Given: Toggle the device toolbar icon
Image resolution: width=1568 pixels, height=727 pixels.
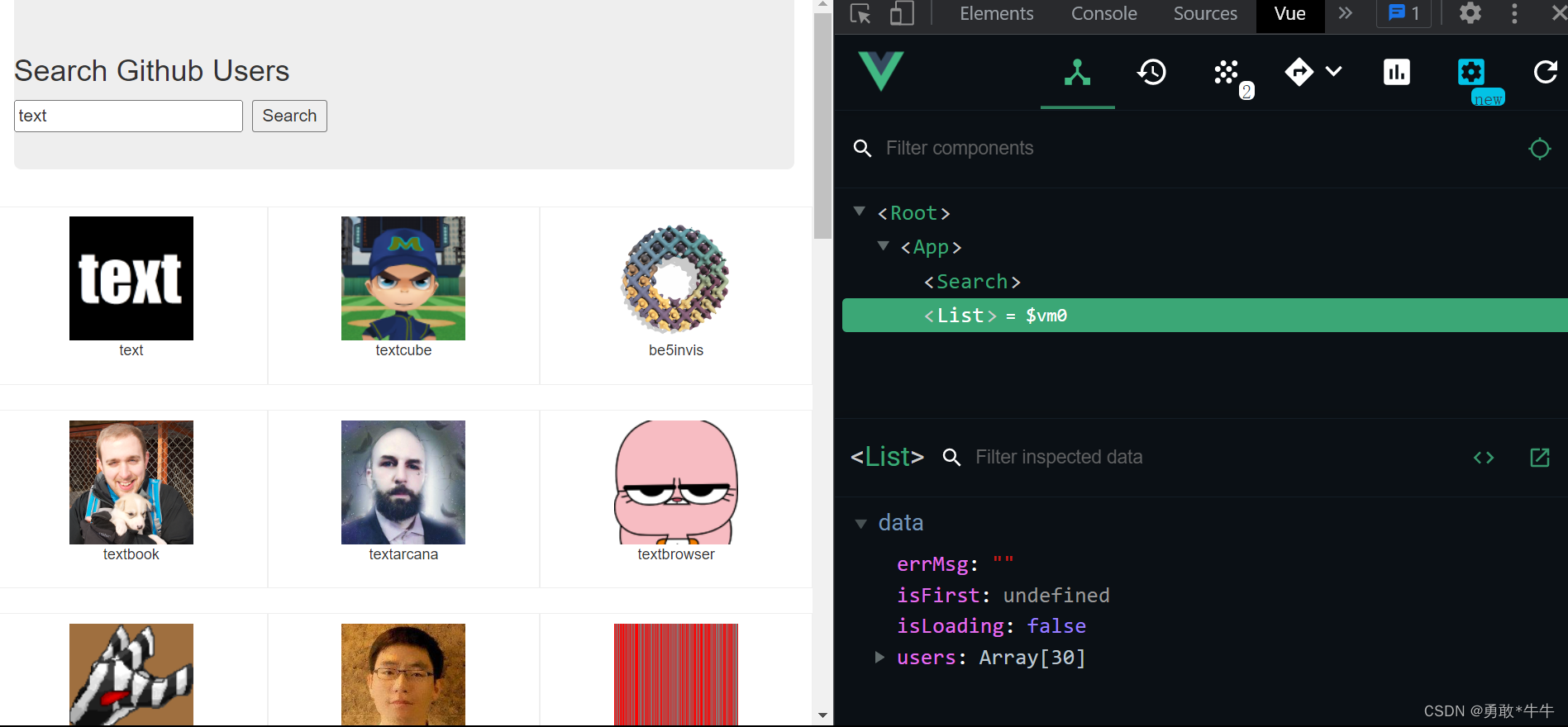Looking at the screenshot, I should (902, 14).
